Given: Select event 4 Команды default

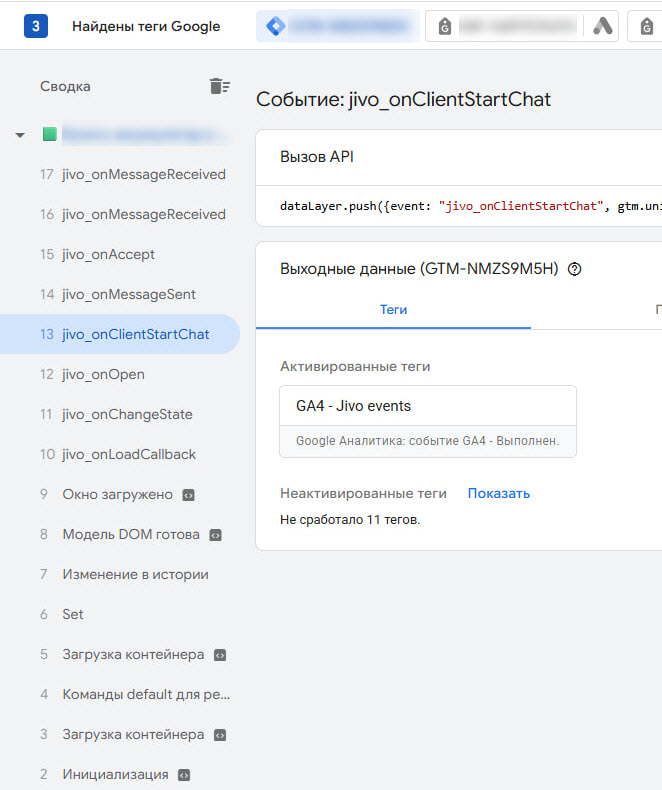Looking at the screenshot, I should click(x=120, y=694).
